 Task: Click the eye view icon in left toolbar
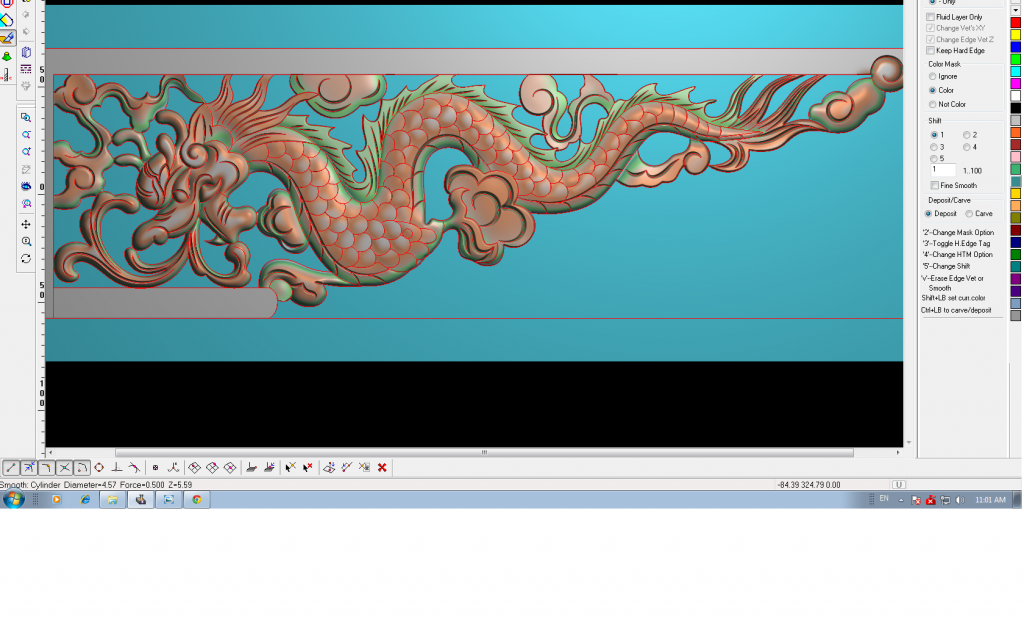pyautogui.click(x=26, y=186)
